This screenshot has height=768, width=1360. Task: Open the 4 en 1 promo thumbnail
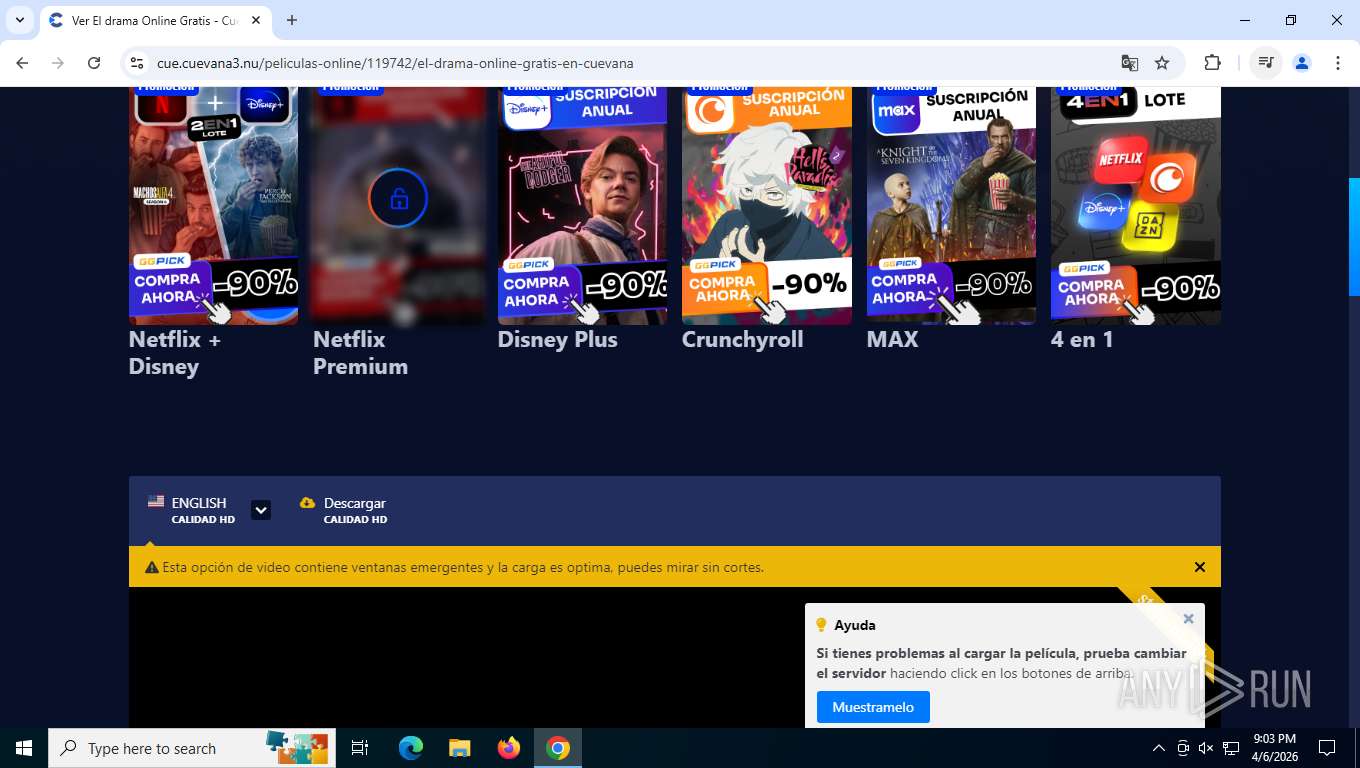1136,205
